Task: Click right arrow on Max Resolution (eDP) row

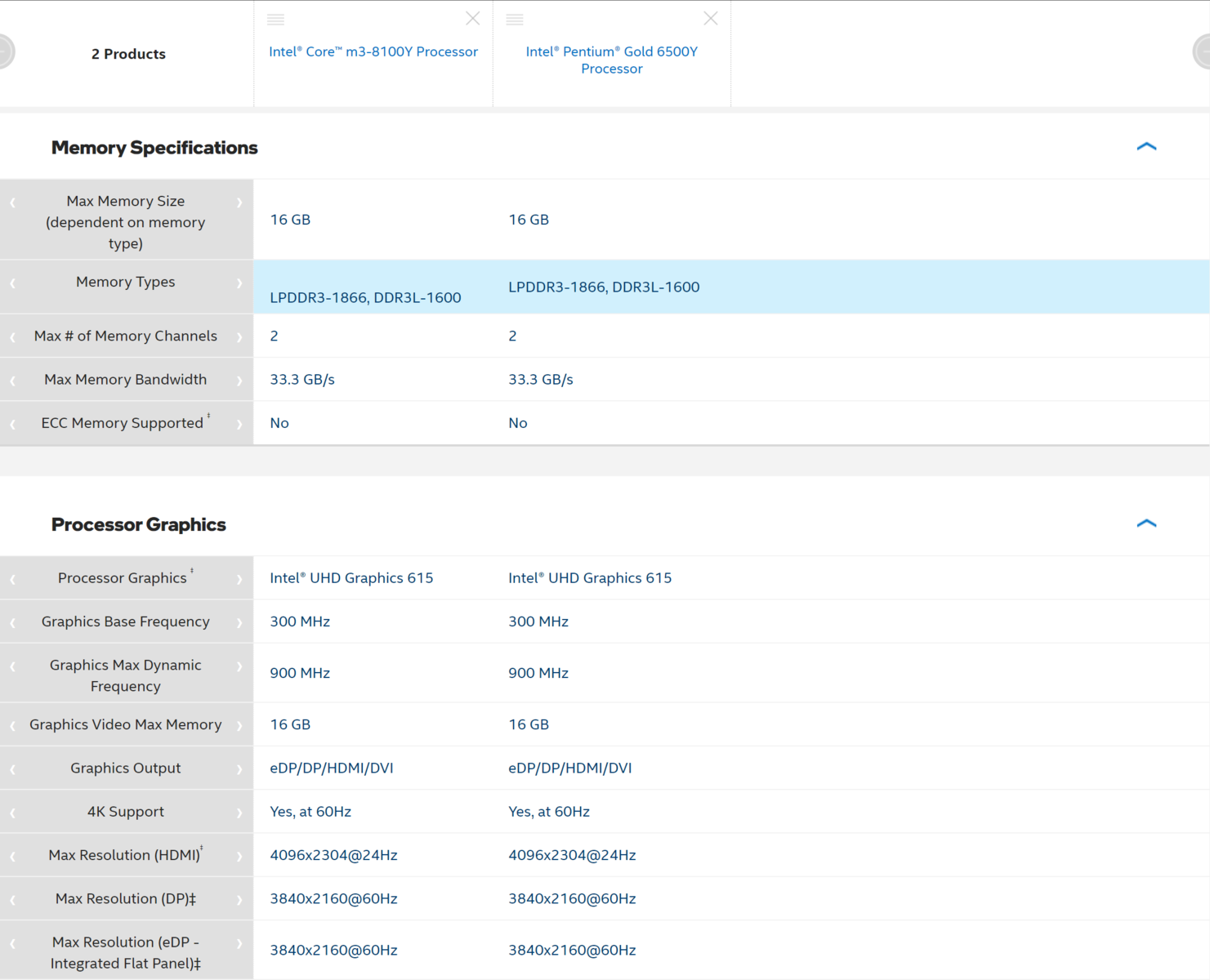Action: (x=239, y=943)
